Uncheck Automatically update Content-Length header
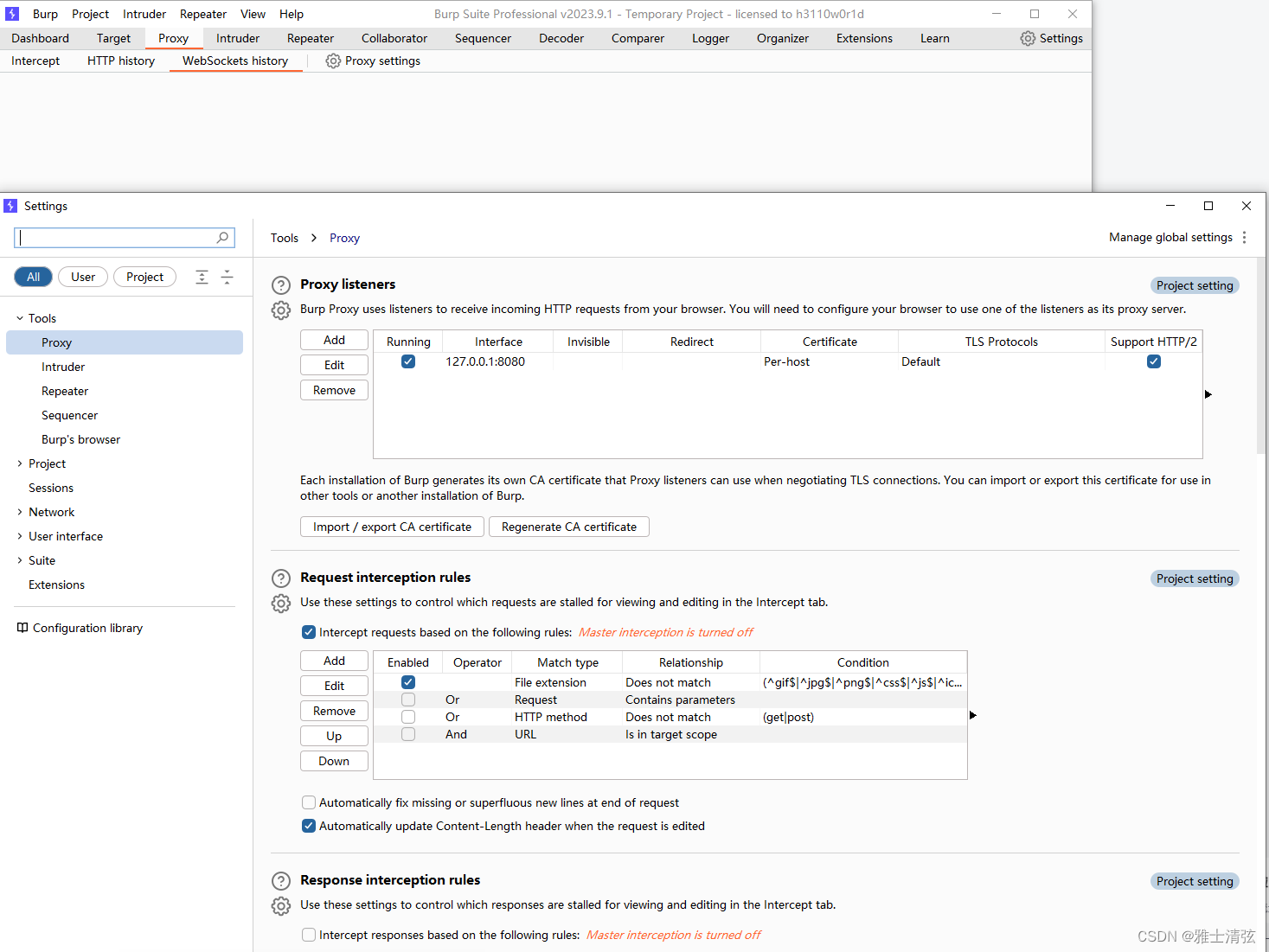The height and width of the screenshot is (952, 1269). (x=309, y=826)
